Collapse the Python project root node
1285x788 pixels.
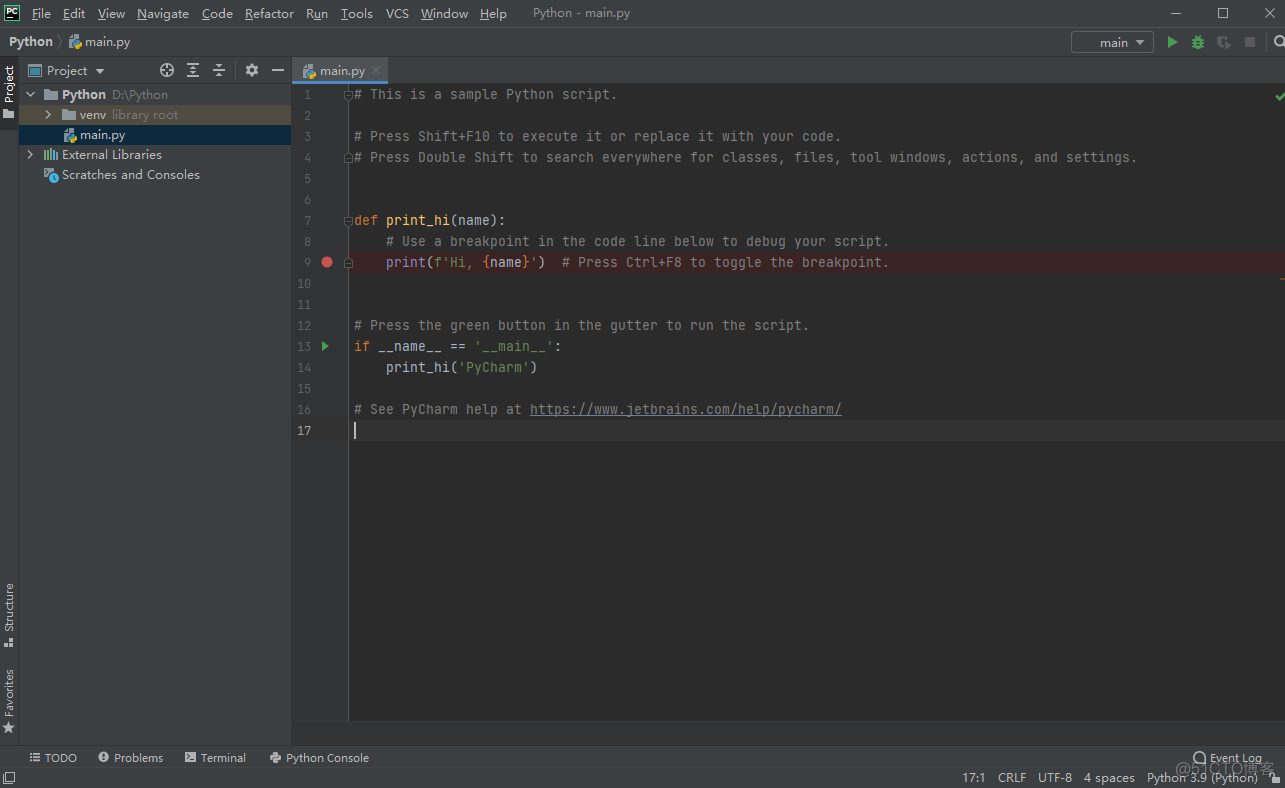click(x=30, y=94)
